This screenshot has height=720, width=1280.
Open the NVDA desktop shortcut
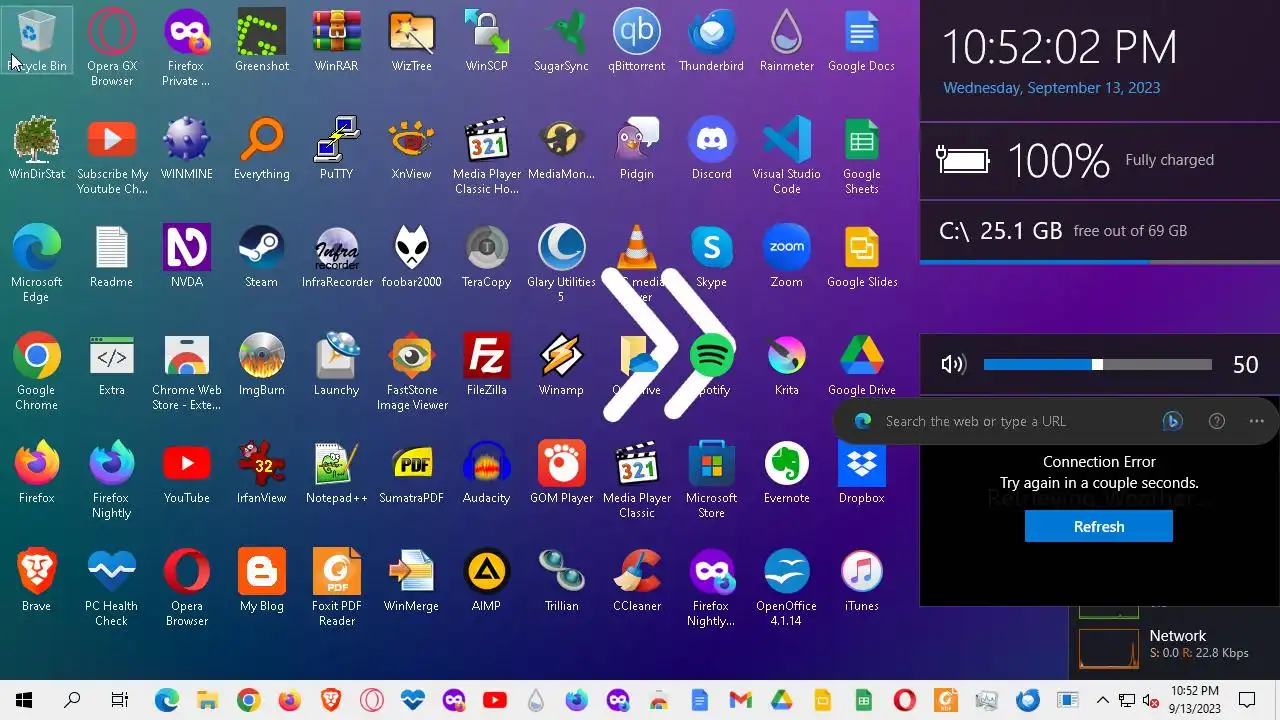pyautogui.click(x=187, y=257)
